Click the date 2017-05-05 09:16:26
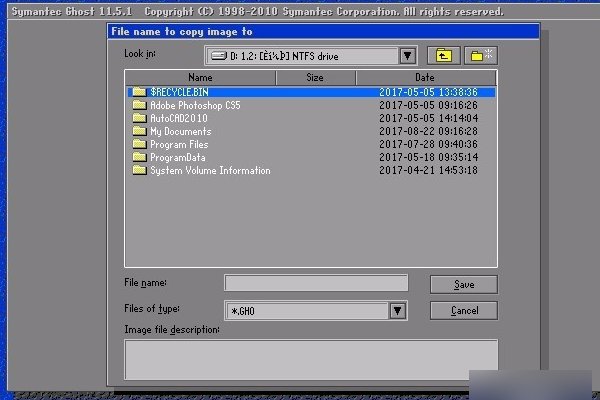600x400 pixels. click(x=428, y=105)
